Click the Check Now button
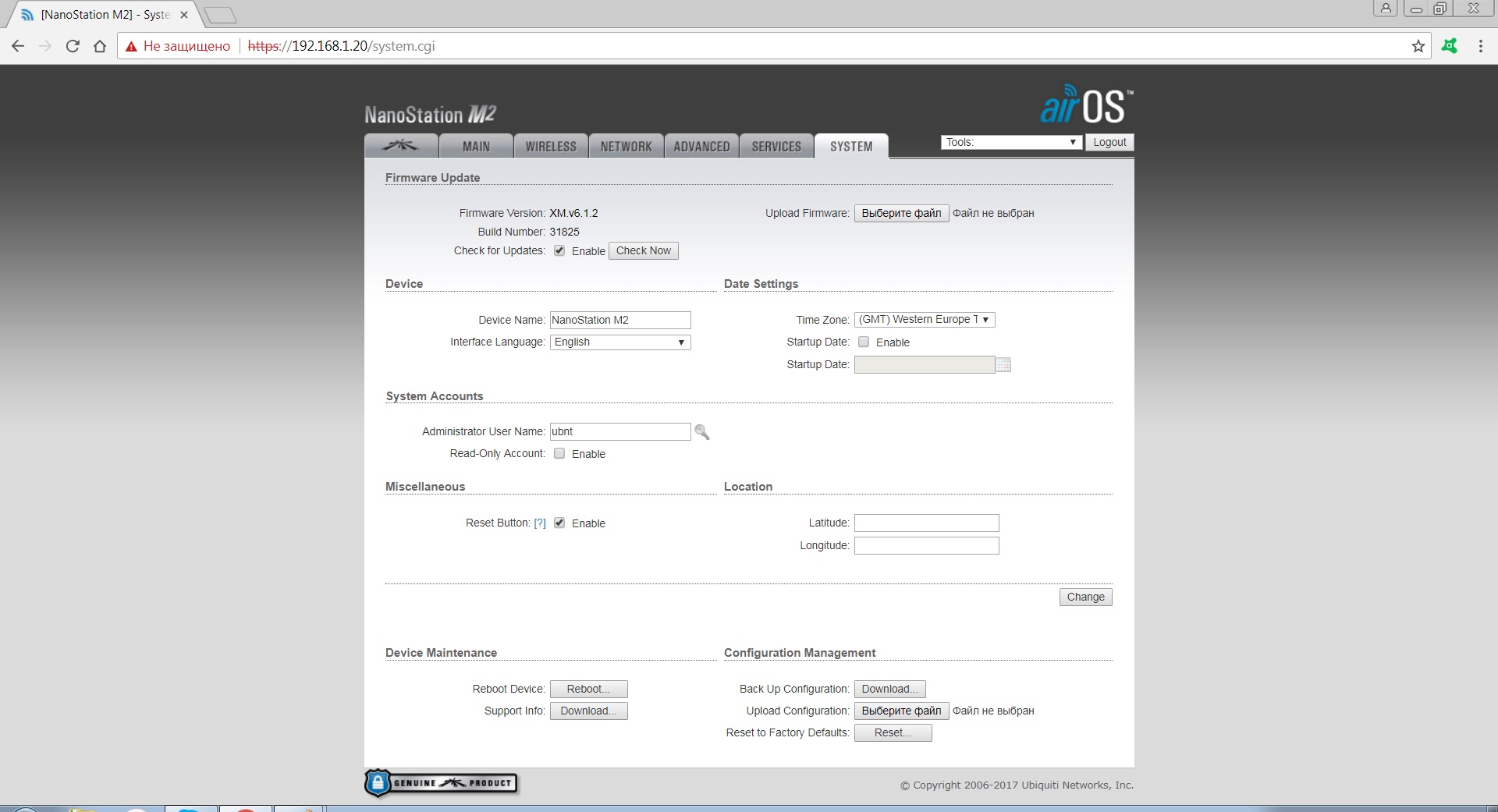 643,250
